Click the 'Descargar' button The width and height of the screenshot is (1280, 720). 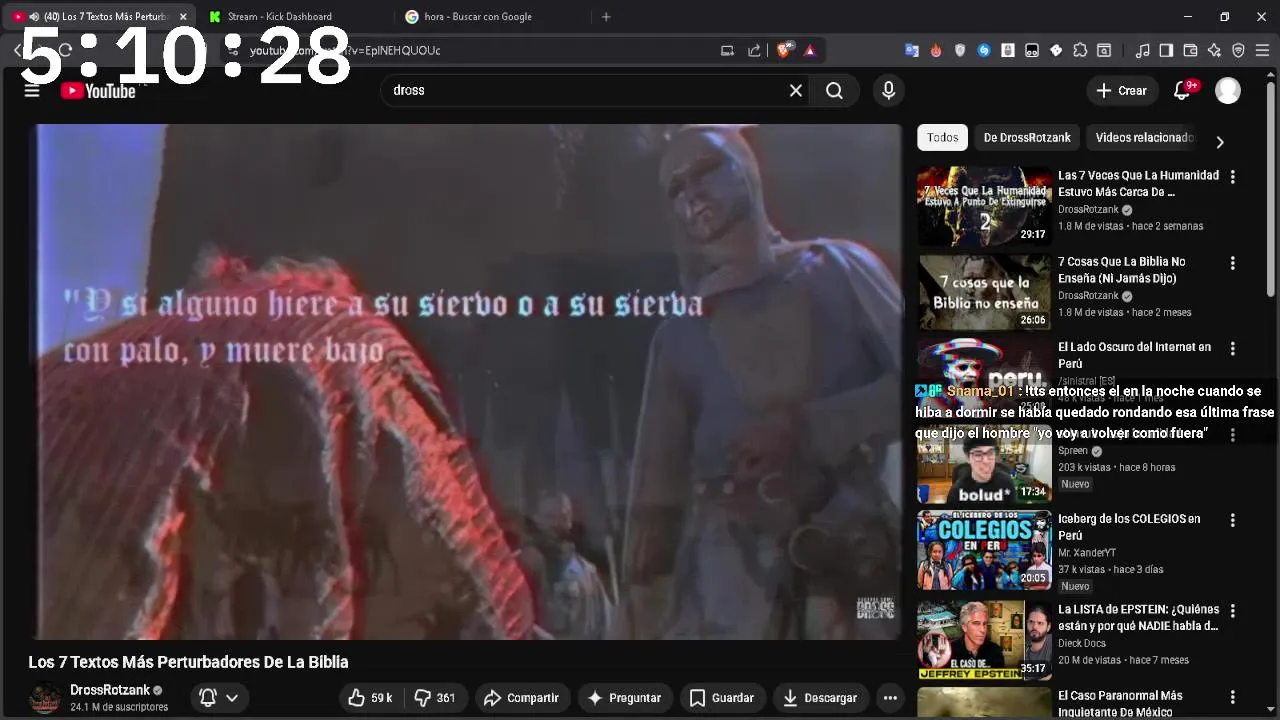tap(820, 698)
